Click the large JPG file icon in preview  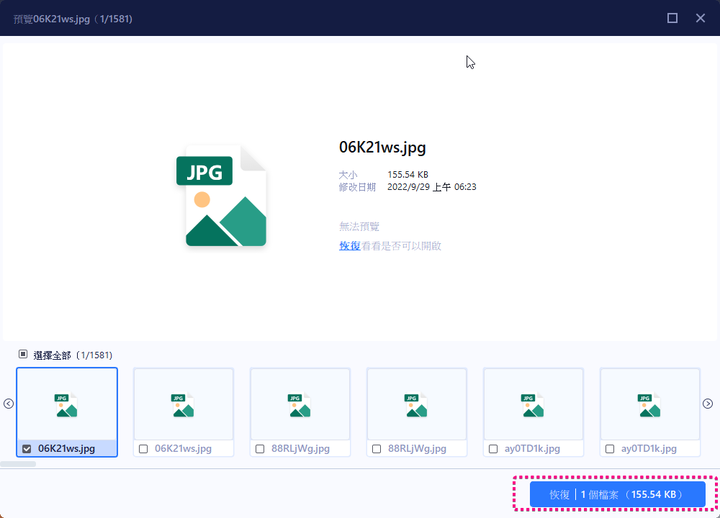[x=221, y=196]
